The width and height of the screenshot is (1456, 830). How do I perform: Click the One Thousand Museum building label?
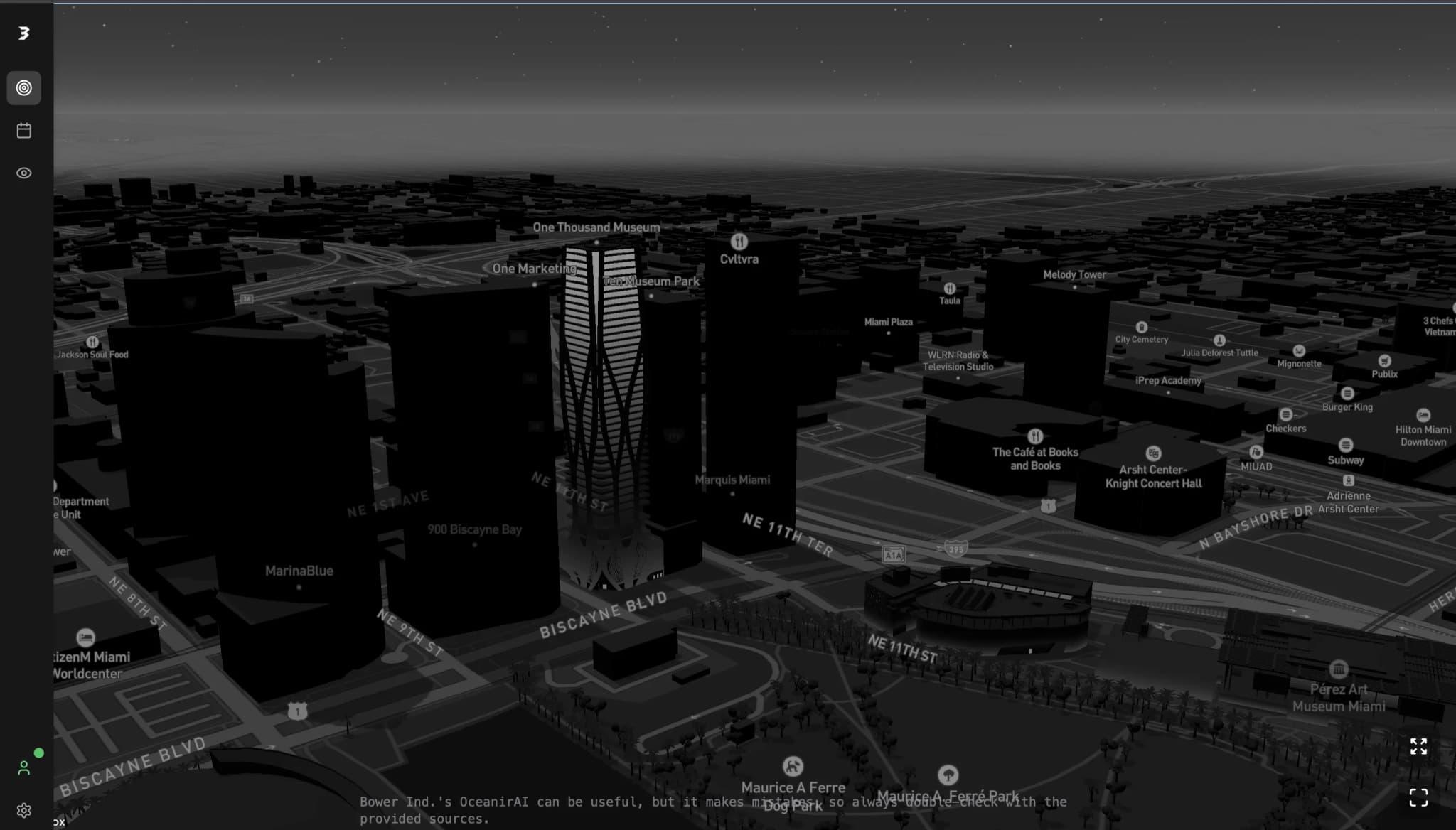[x=596, y=227]
